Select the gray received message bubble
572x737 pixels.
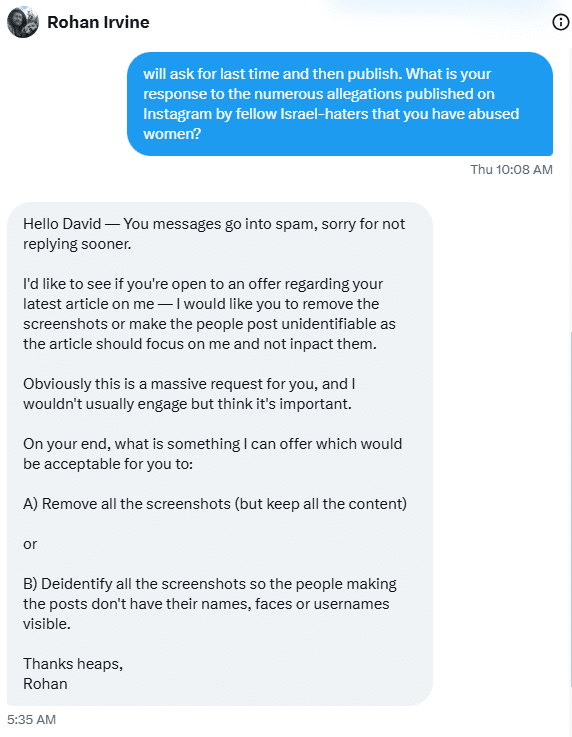[x=220, y=454]
